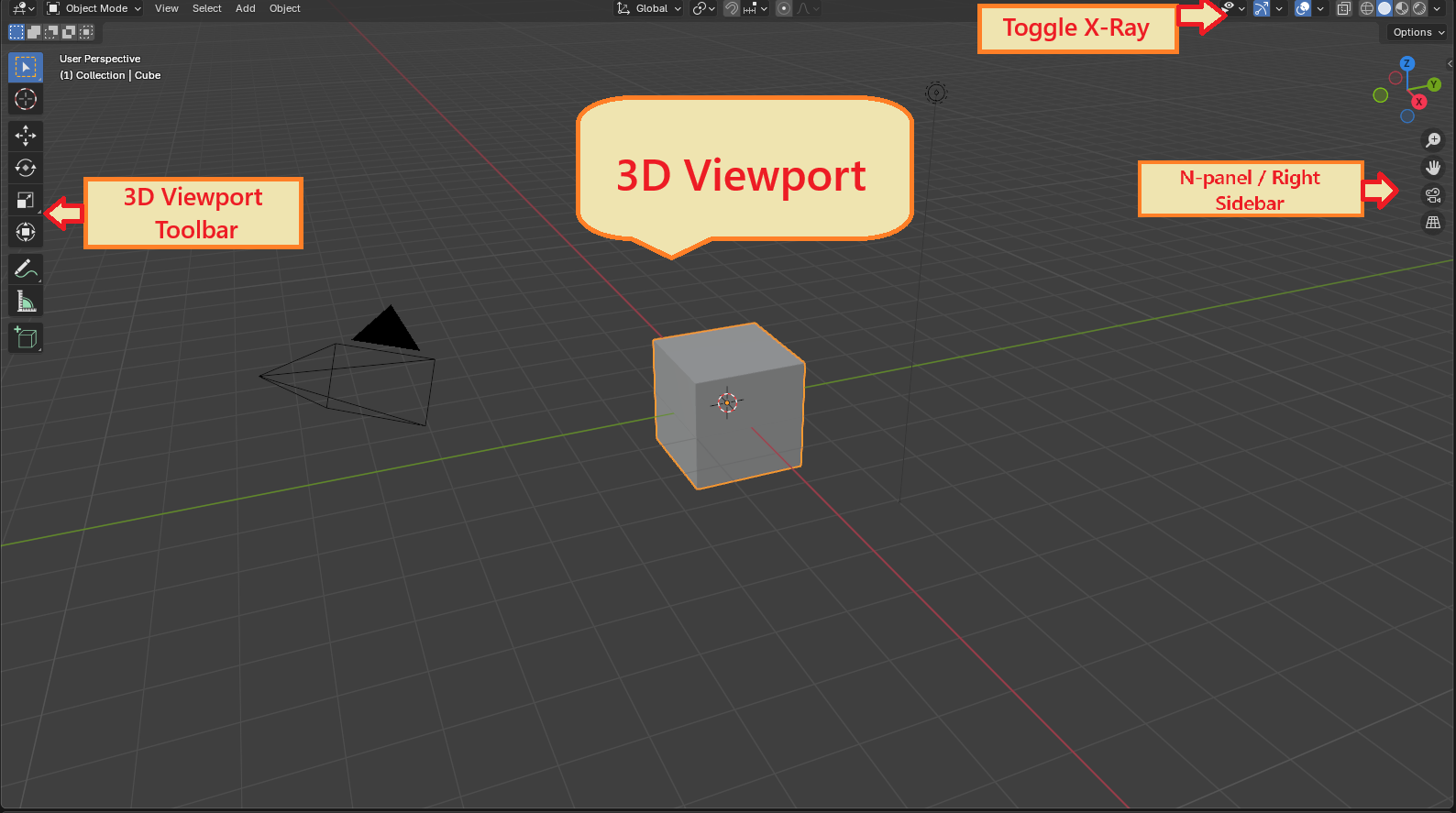Click the light object in viewport
This screenshot has width=1456, height=813.
(936, 92)
